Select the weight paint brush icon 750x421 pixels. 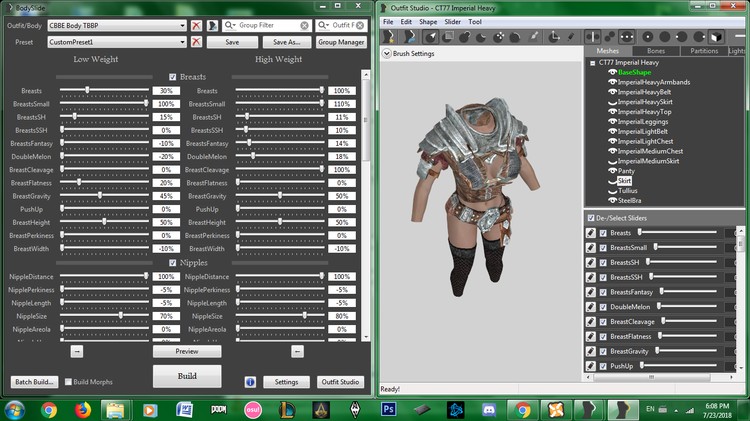pyautogui.click(x=534, y=37)
